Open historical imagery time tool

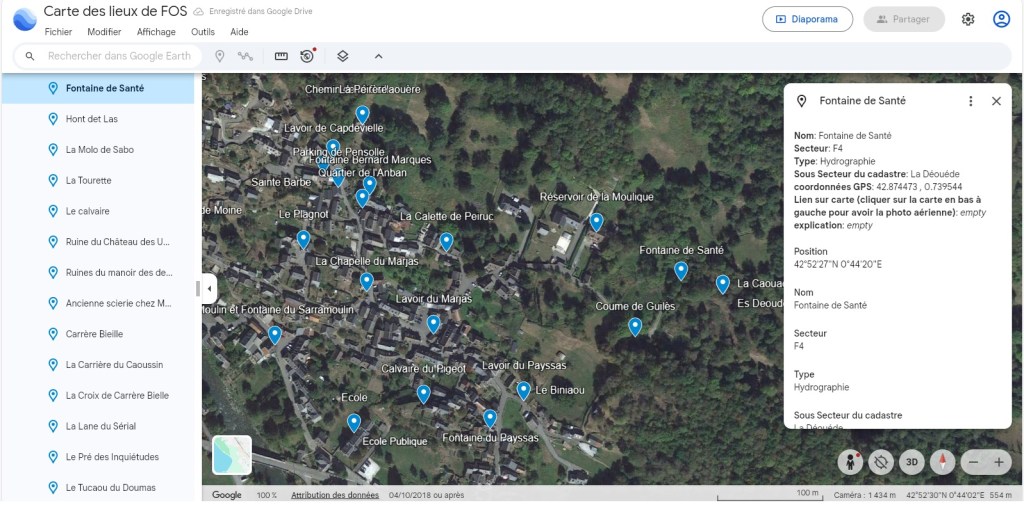click(307, 56)
